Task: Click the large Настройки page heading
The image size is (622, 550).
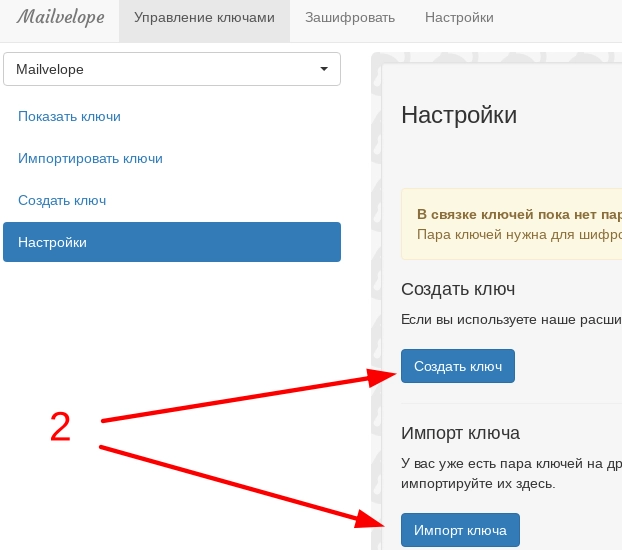Action: coord(459,115)
